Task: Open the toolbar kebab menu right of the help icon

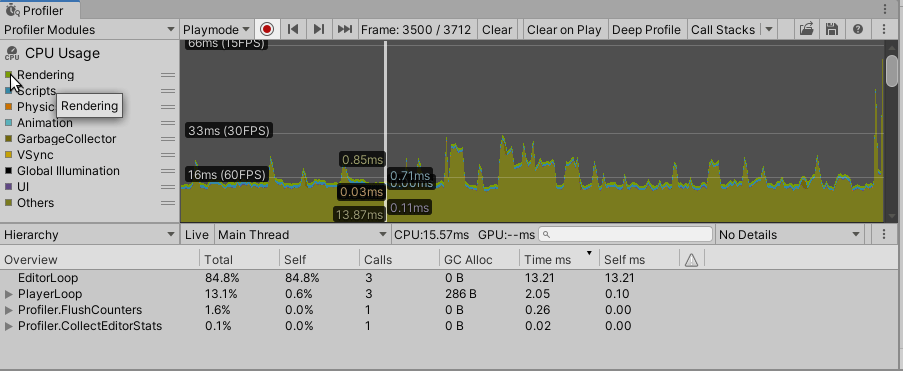Action: point(884,29)
